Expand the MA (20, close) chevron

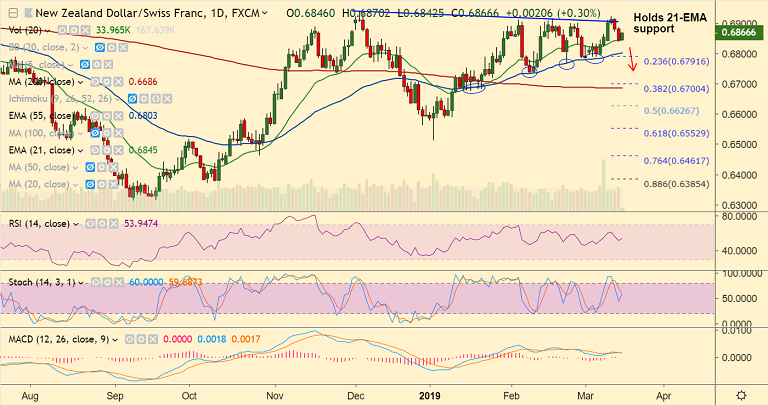coord(75,185)
